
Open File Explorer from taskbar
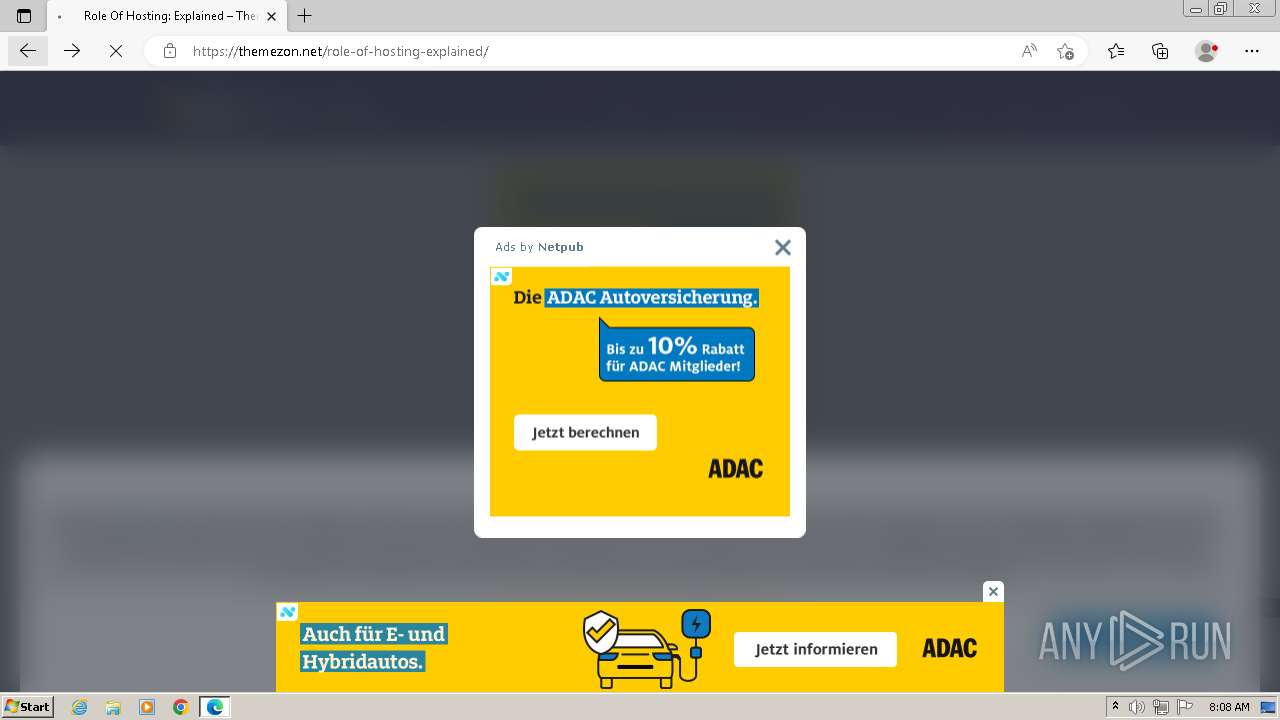(113, 707)
